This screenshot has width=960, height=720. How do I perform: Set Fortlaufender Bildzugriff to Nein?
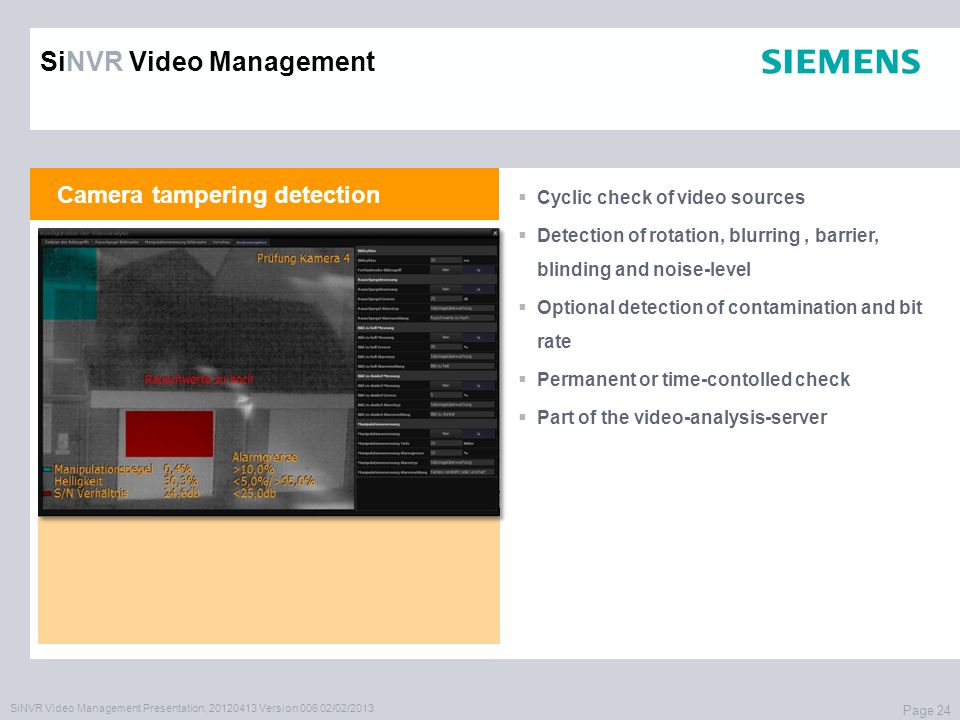pos(446,269)
